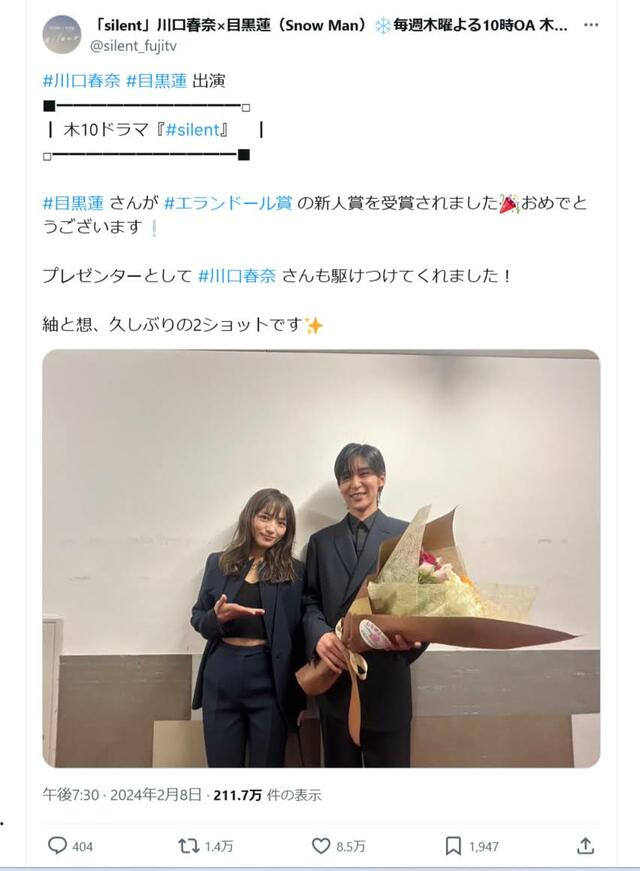This screenshot has width=640, height=871.
Task: Open the silent_fujitv profile avatar
Action: click(62, 34)
